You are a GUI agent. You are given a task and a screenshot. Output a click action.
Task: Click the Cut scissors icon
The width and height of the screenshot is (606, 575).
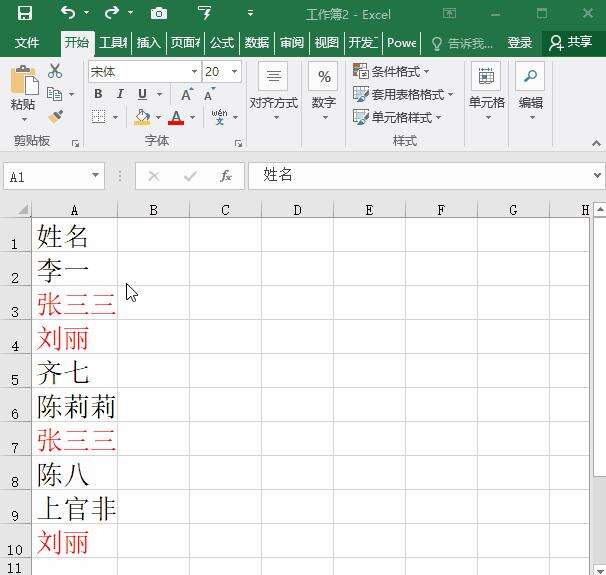coord(55,71)
